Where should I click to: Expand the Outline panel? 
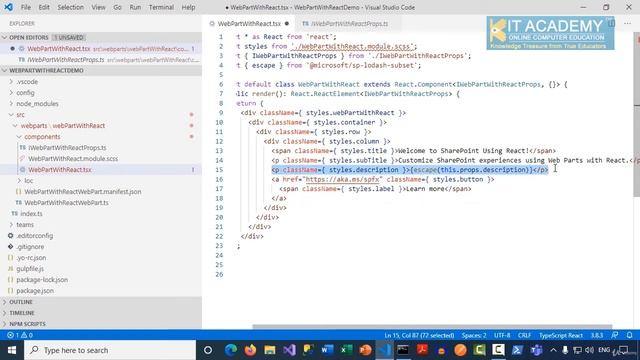click(101, 302)
